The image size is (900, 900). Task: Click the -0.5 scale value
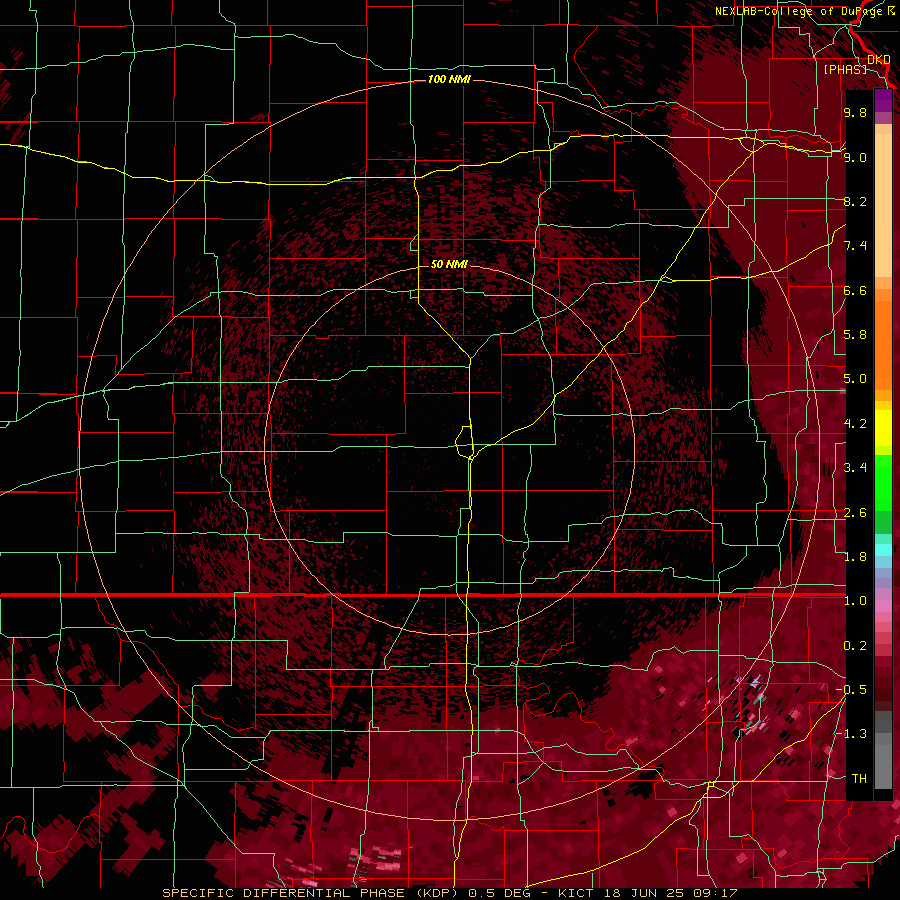coord(851,690)
